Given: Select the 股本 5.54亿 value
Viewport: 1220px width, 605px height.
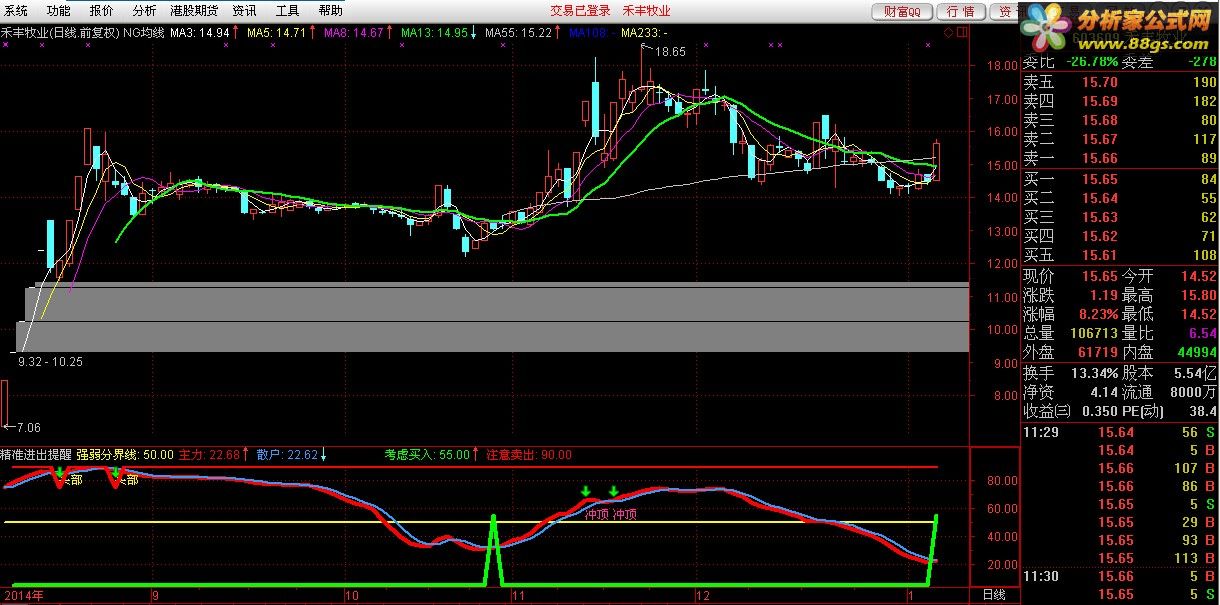Looking at the screenshot, I should tap(1195, 372).
